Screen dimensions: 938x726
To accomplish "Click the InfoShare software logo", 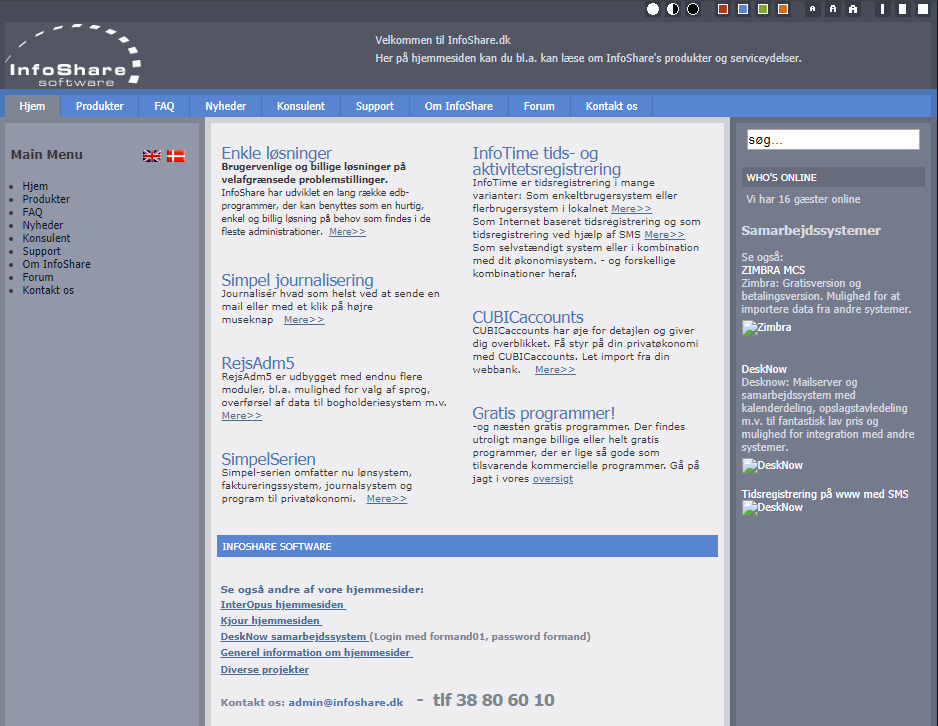I will pyautogui.click(x=74, y=56).
